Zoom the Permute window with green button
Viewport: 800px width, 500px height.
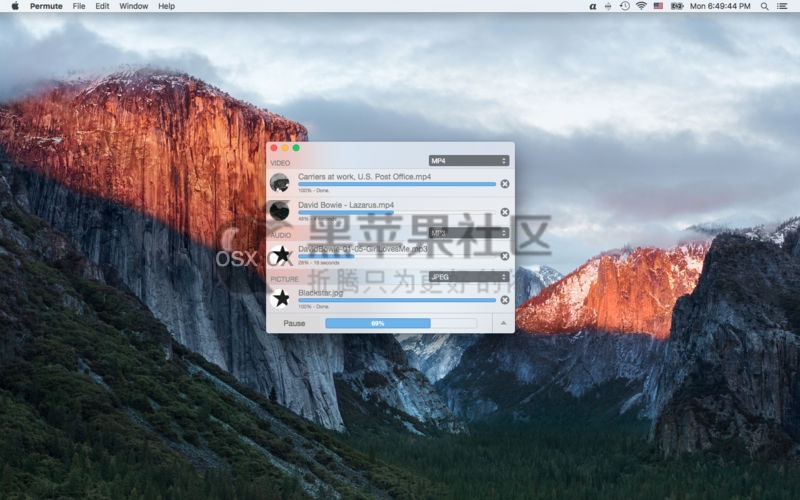[x=296, y=148]
